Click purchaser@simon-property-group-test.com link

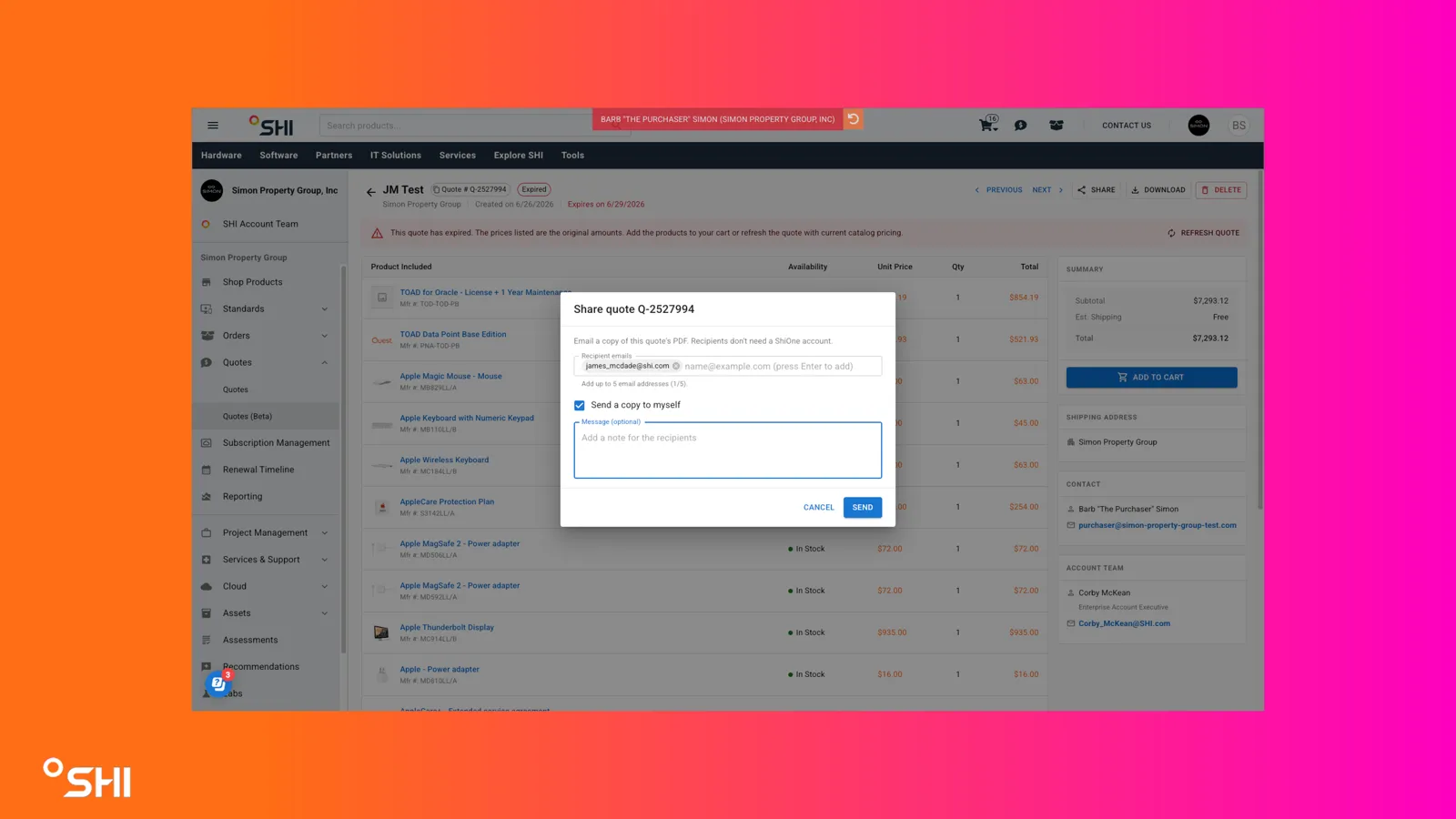1158,525
